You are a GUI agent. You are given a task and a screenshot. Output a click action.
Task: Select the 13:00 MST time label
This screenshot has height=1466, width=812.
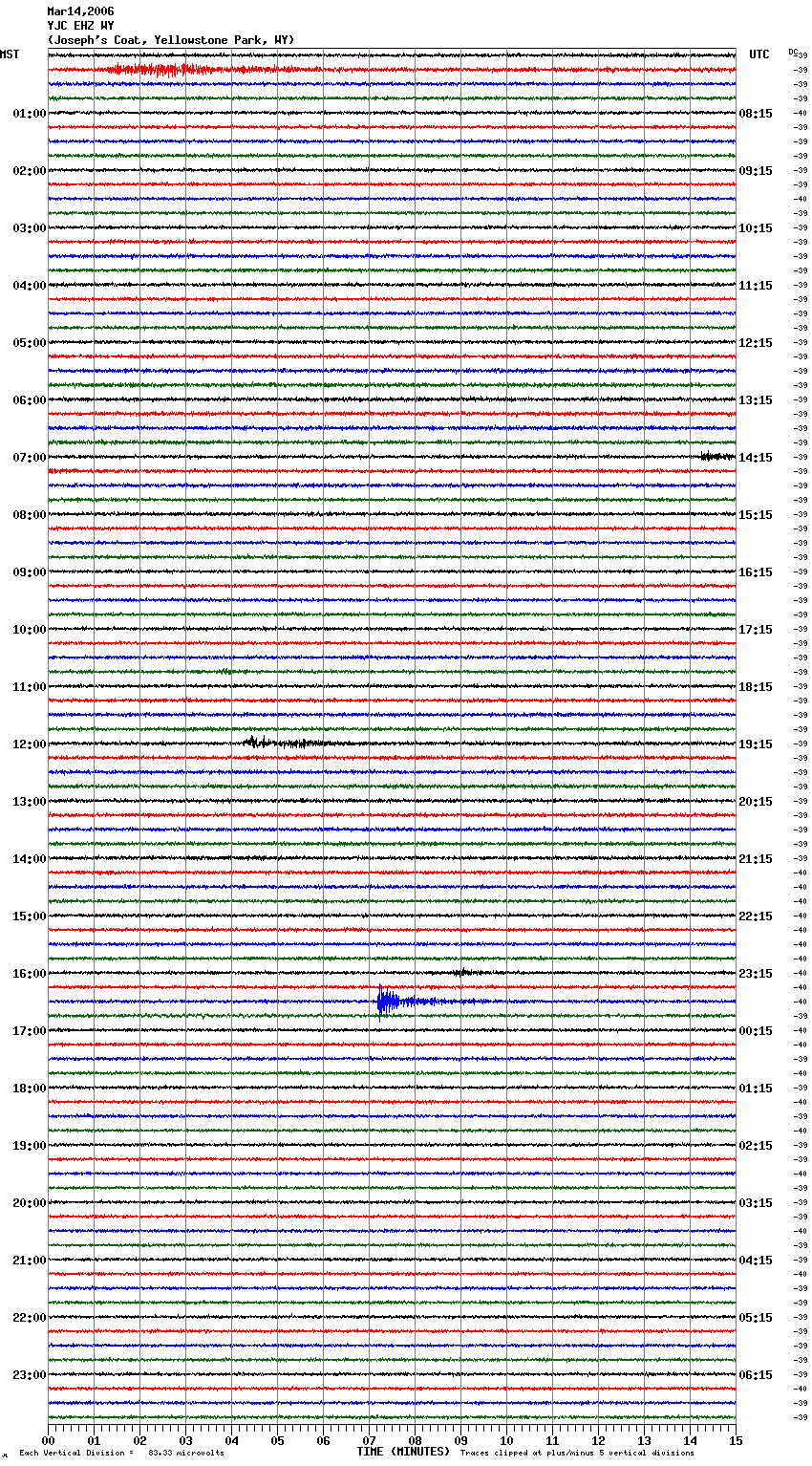tap(30, 802)
